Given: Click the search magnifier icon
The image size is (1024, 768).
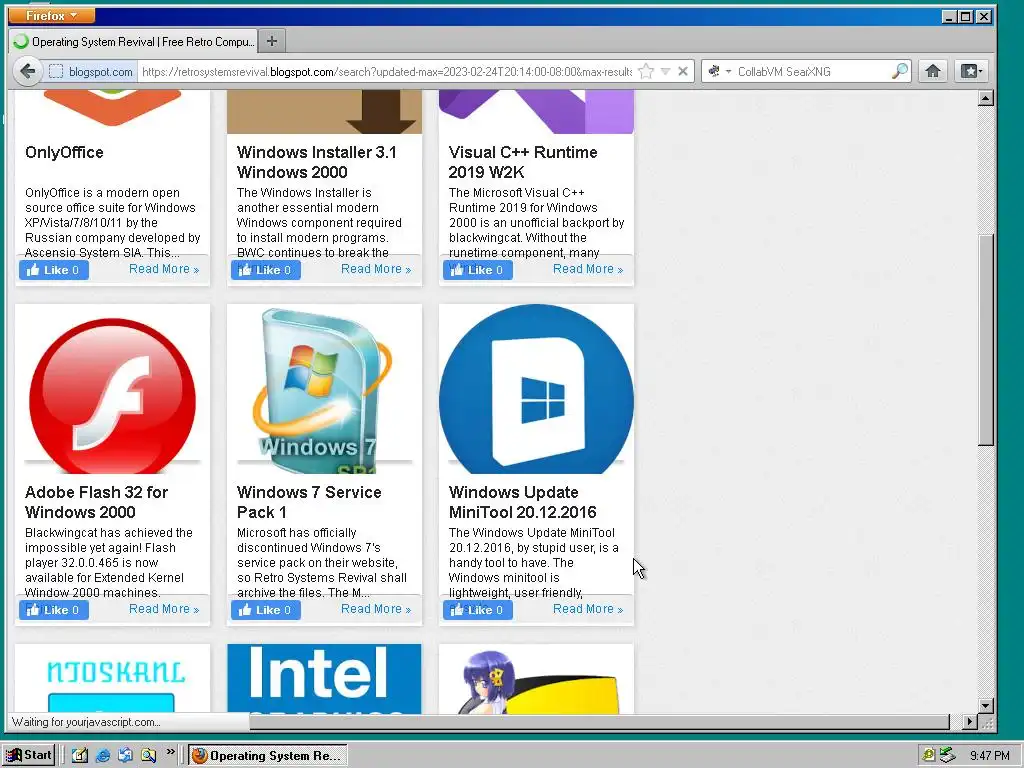Looking at the screenshot, I should pos(899,71).
